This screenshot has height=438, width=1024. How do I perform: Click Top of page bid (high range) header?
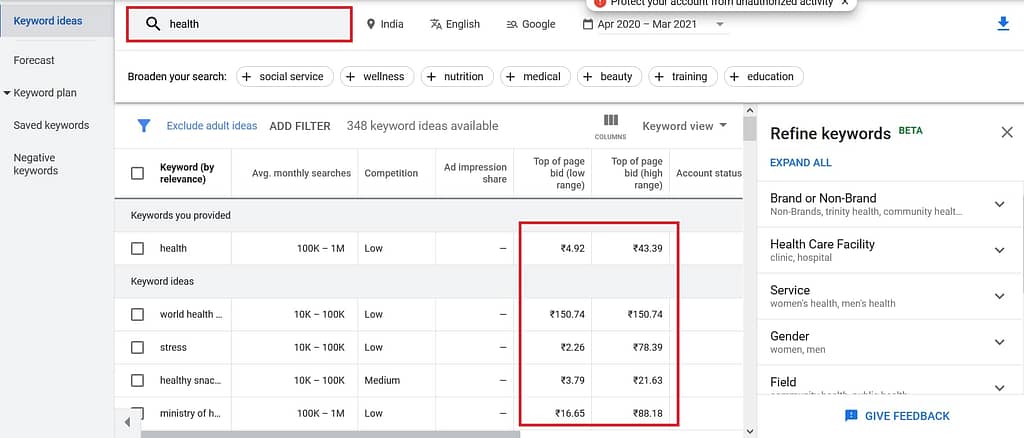(635, 173)
